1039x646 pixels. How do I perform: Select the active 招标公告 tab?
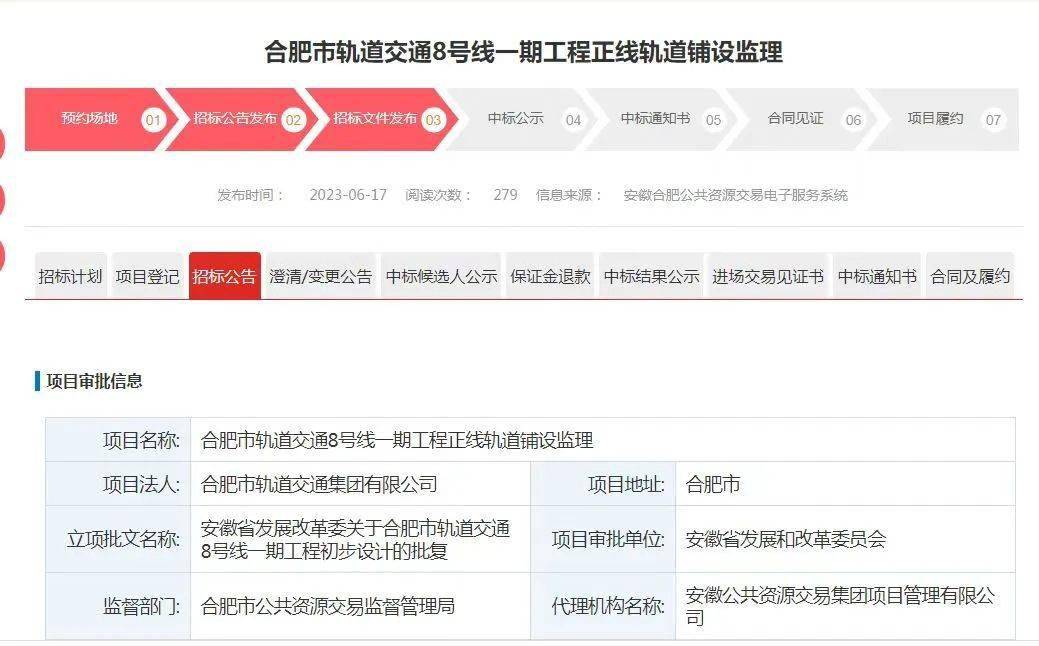pyautogui.click(x=225, y=276)
